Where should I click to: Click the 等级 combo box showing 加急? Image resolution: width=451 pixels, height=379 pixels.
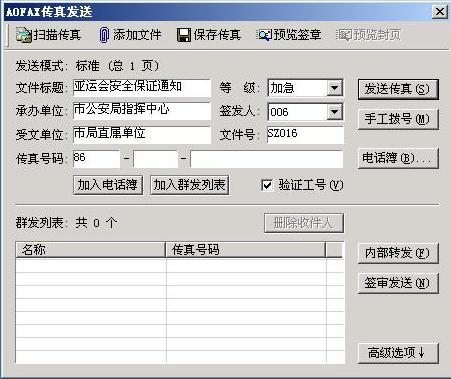[305, 88]
